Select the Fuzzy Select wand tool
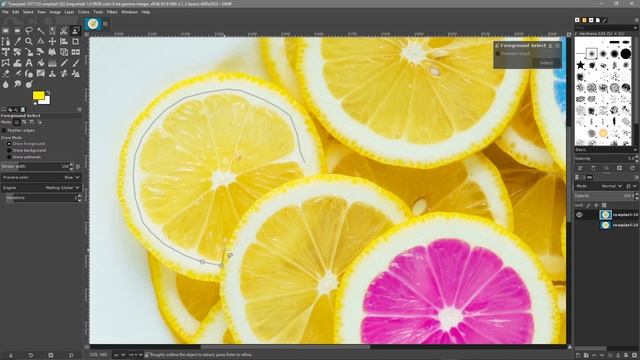The image size is (640, 360). pyautogui.click(x=41, y=31)
